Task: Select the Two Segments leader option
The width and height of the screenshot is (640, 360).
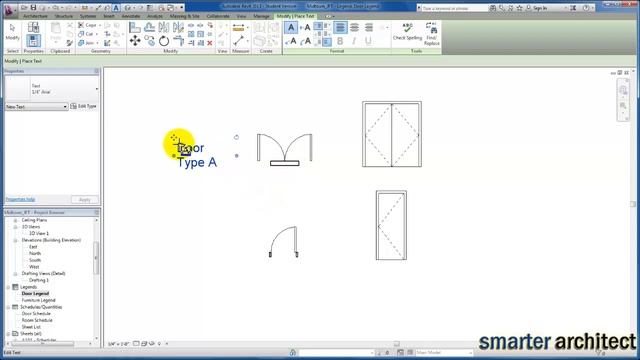Action: [291, 41]
